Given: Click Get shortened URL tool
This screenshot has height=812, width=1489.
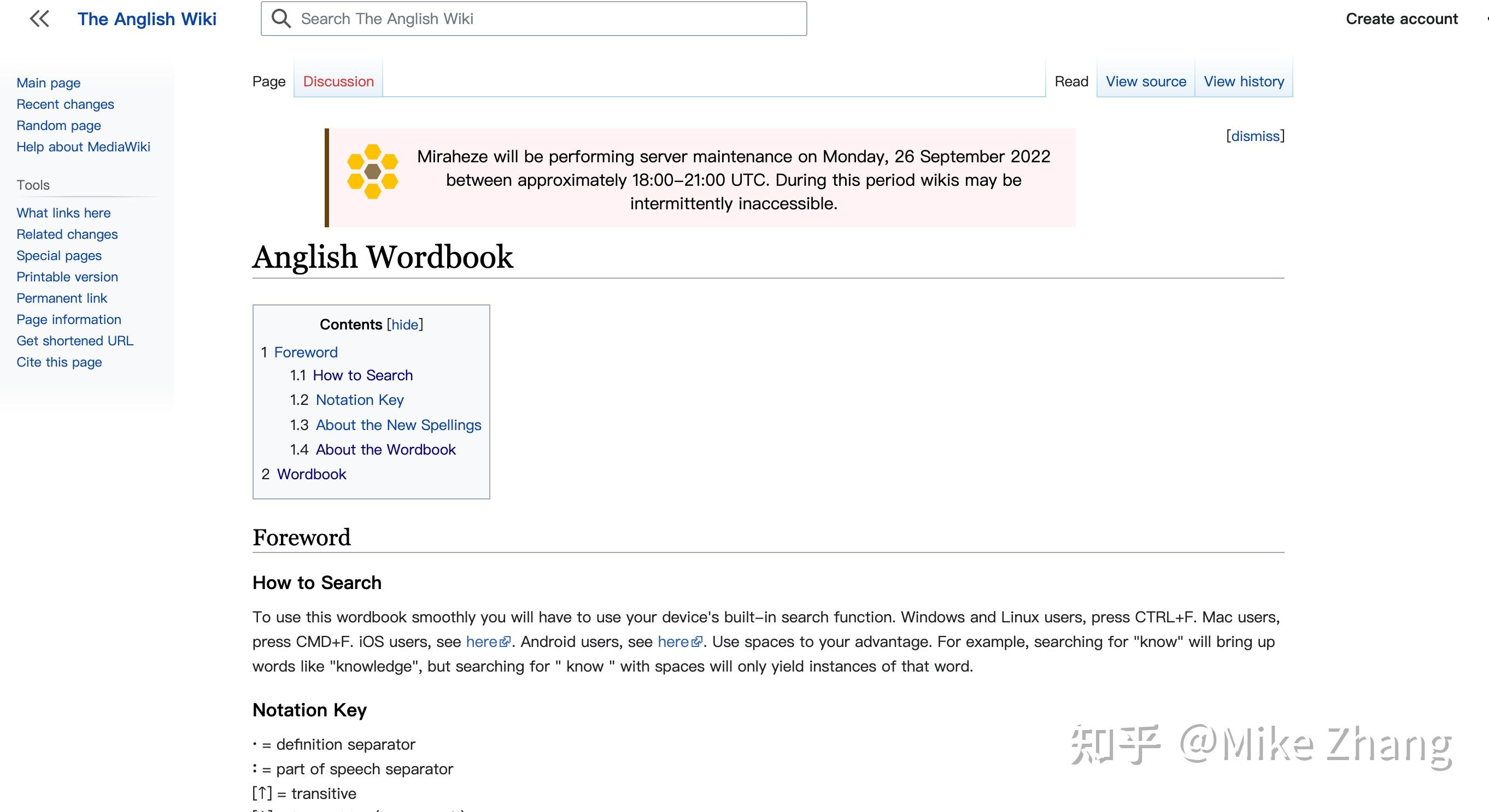Looking at the screenshot, I should [x=74, y=341].
